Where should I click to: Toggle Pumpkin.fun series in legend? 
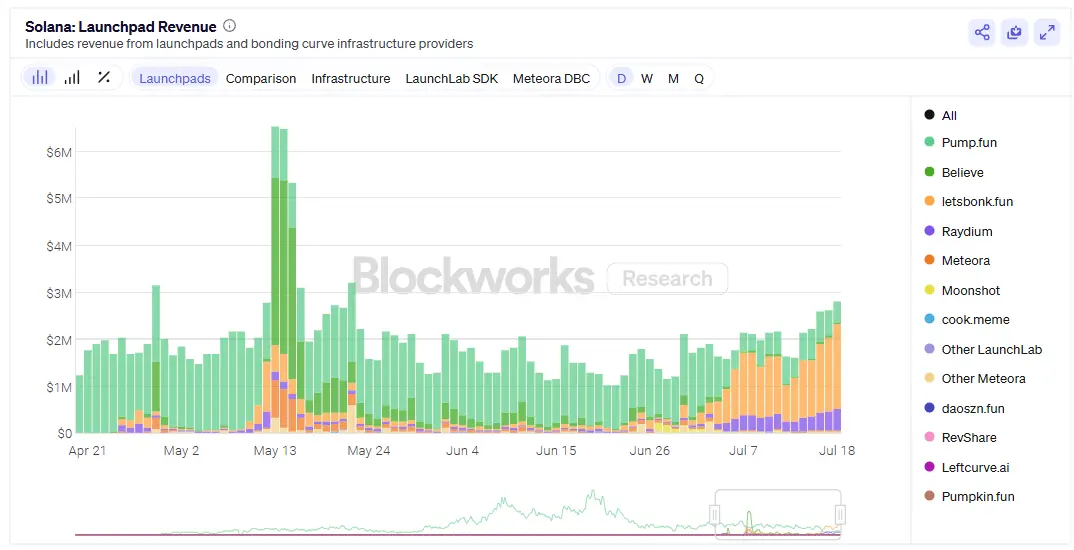point(969,496)
